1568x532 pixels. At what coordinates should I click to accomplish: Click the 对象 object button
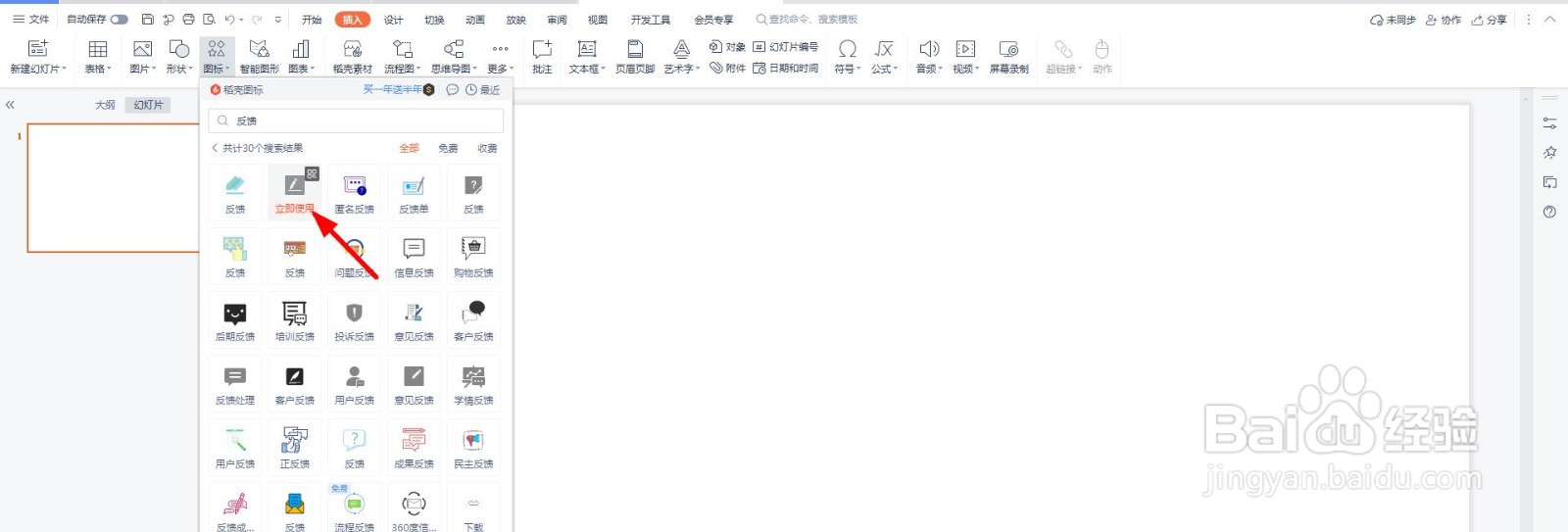click(727, 47)
